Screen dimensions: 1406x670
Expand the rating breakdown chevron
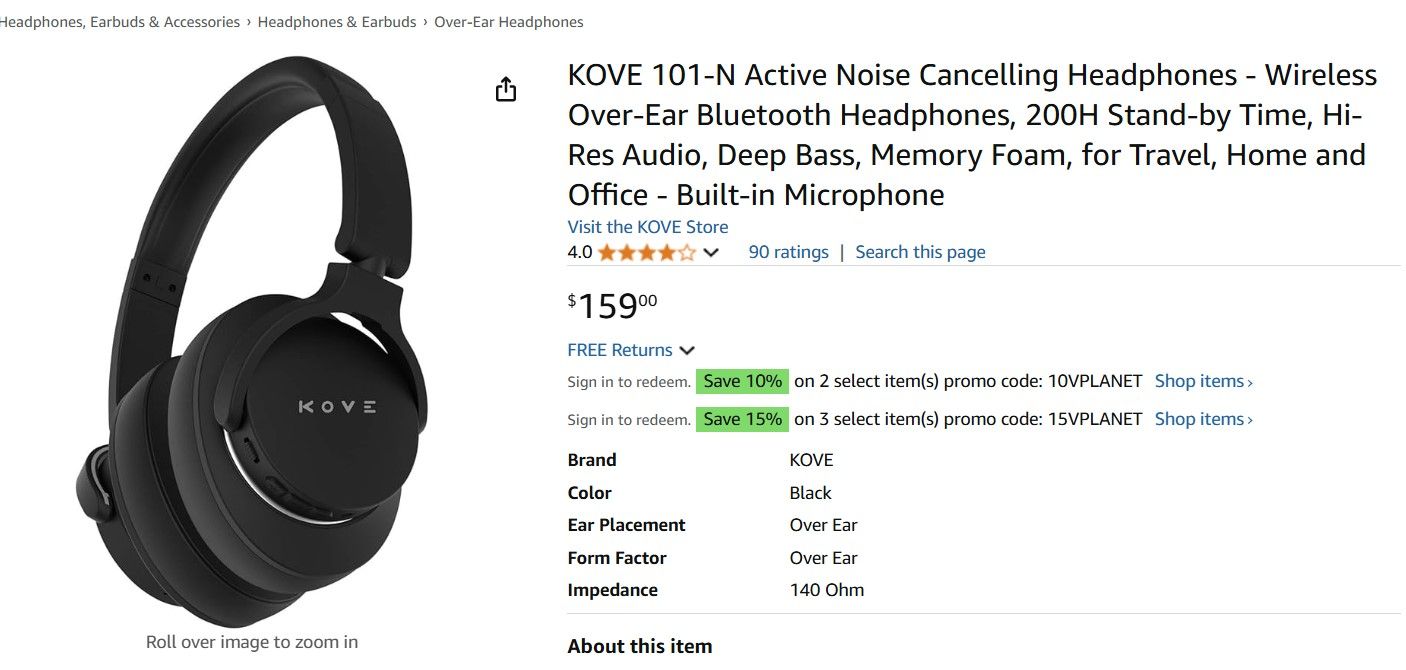(x=711, y=253)
